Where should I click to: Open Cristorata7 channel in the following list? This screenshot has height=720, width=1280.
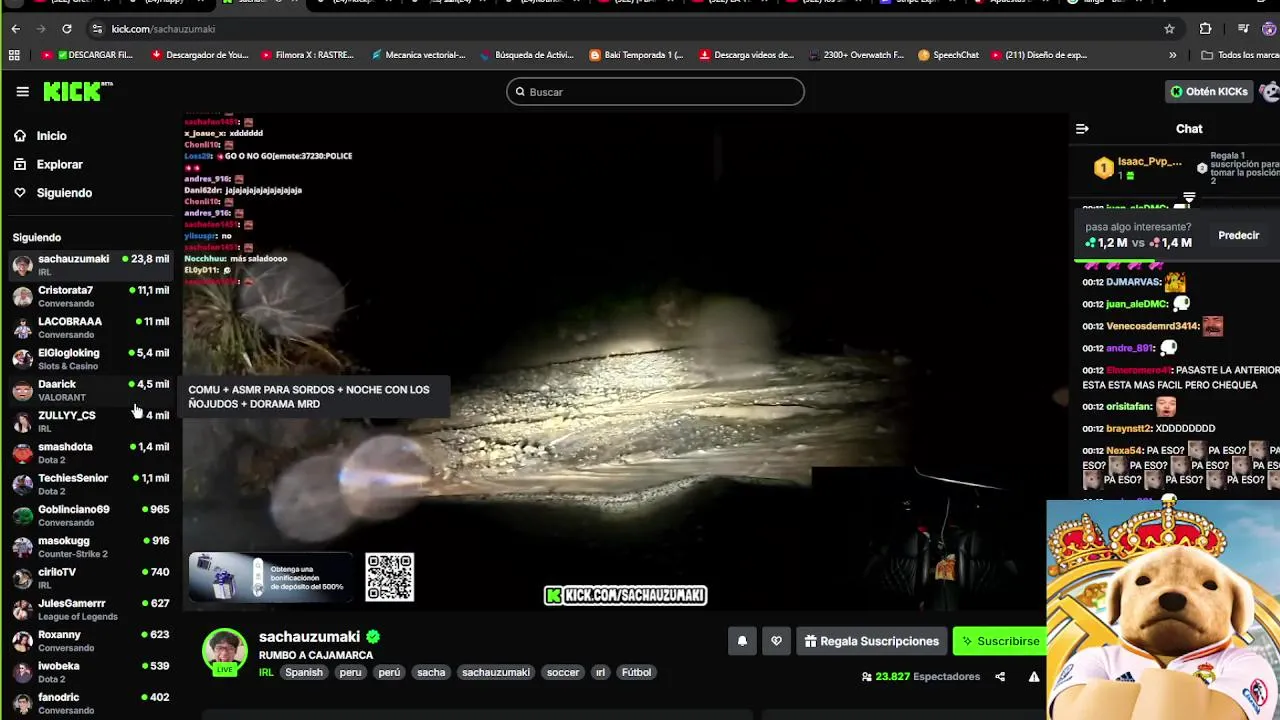click(91, 296)
